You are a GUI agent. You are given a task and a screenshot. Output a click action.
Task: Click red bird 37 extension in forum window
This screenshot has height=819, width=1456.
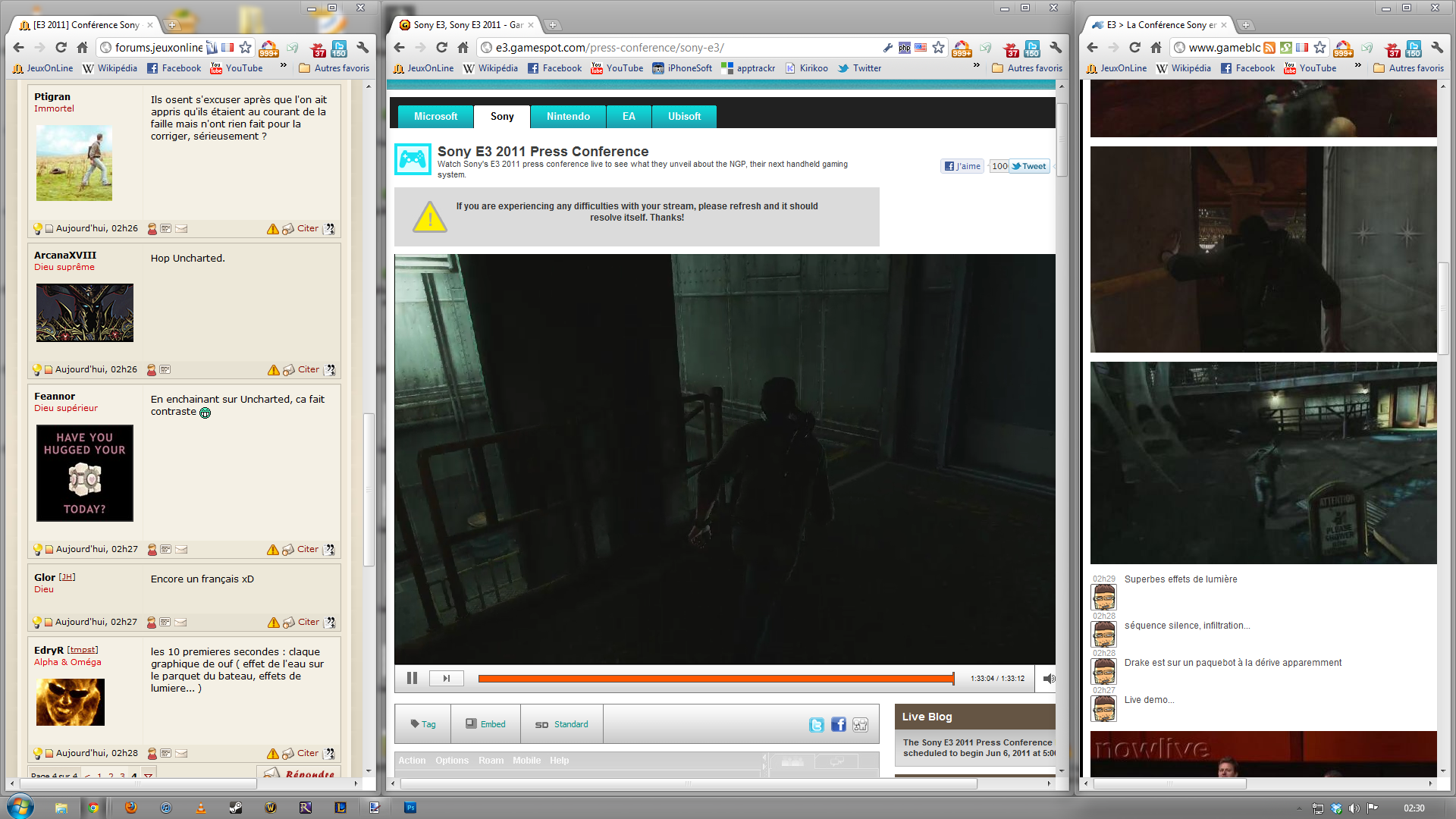tap(319, 49)
